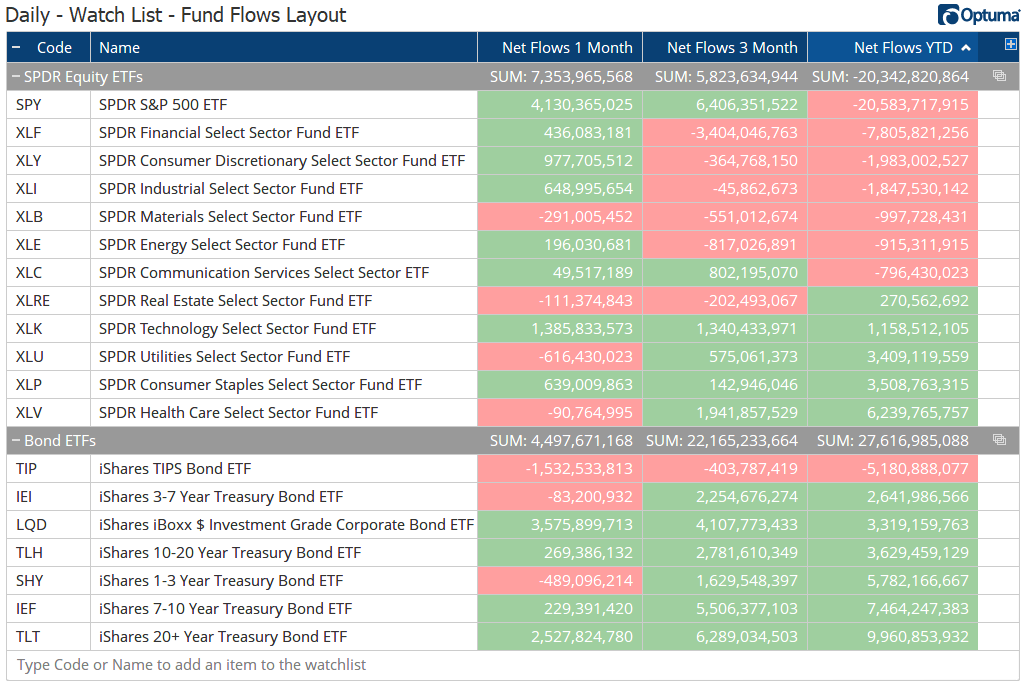
Task: Select SPDR Technology Select Sector Fund ETF
Action: (x=238, y=329)
